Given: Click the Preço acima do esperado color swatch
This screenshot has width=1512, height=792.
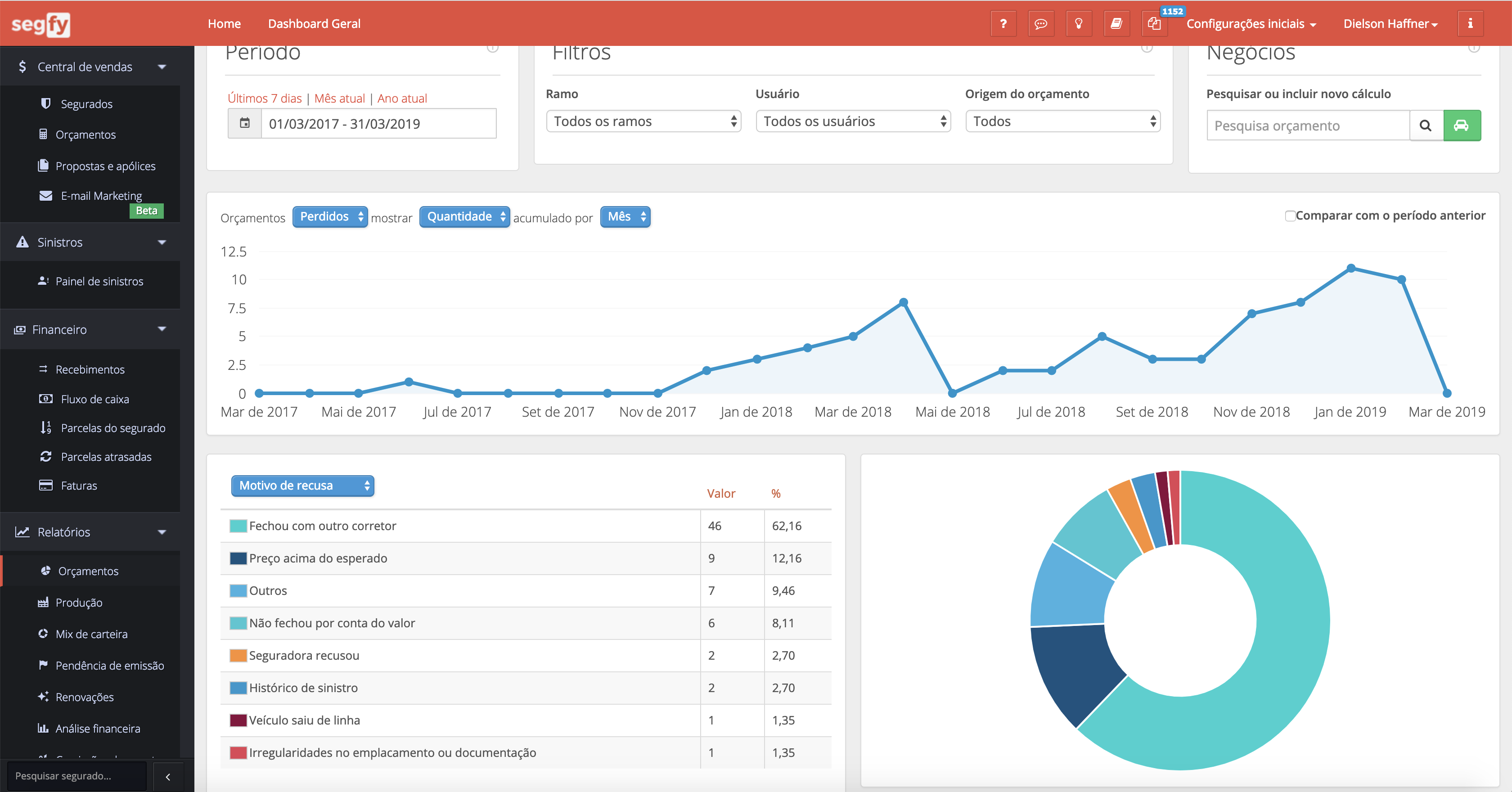Looking at the screenshot, I should tap(238, 558).
